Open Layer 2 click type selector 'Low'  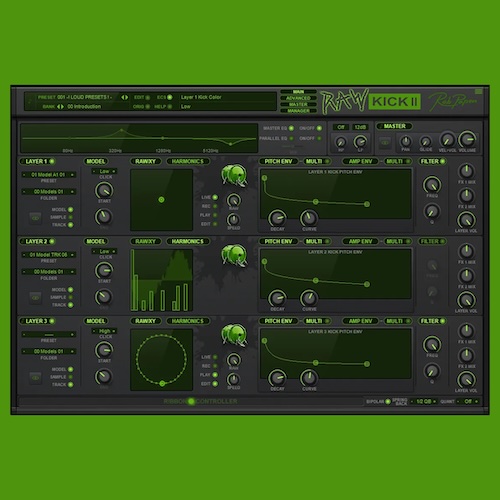pyautogui.click(x=104, y=251)
